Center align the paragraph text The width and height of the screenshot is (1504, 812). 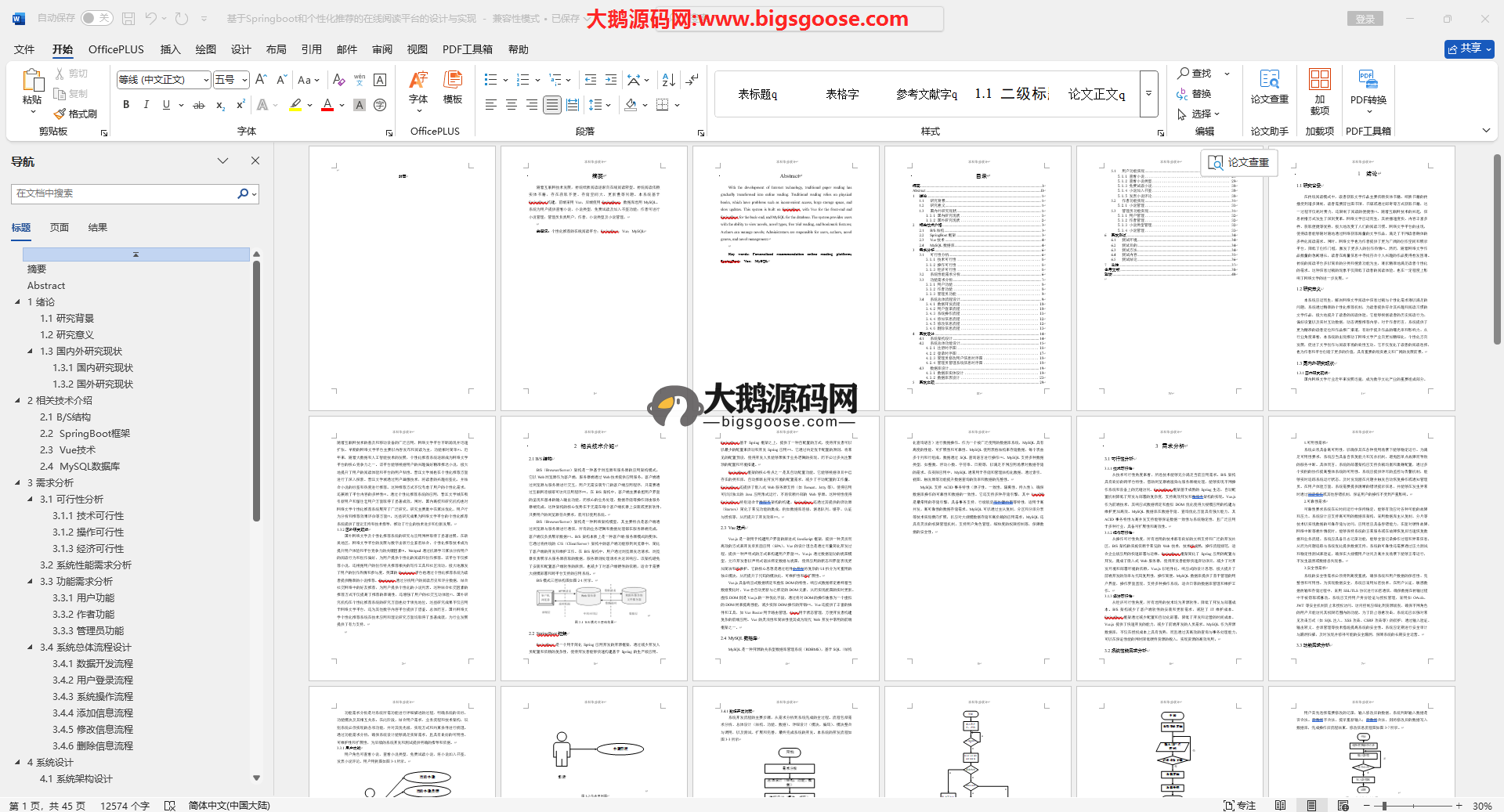(x=512, y=105)
